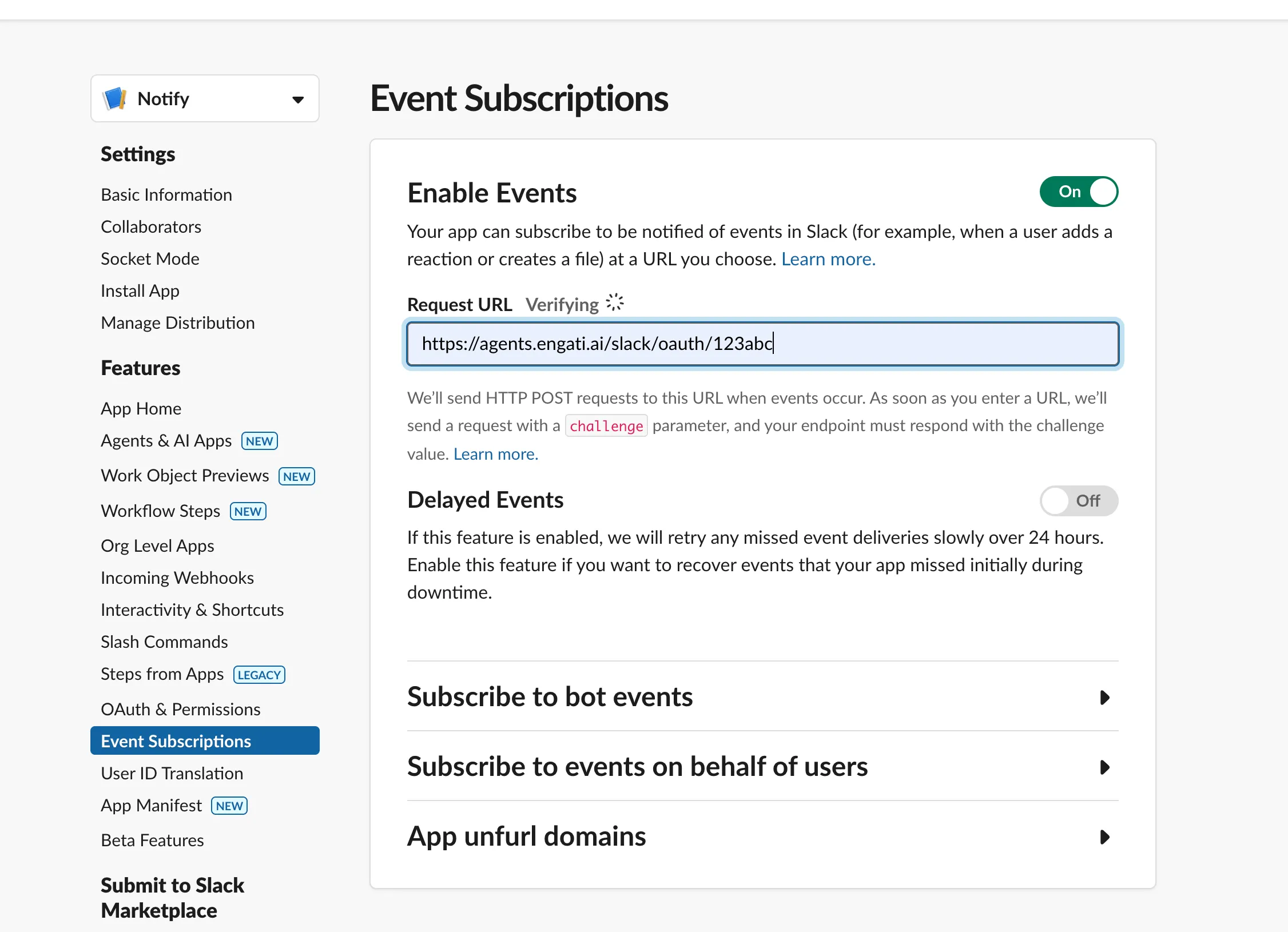Open the Collaborators page
The height and width of the screenshot is (932, 1288).
pyautogui.click(x=151, y=227)
